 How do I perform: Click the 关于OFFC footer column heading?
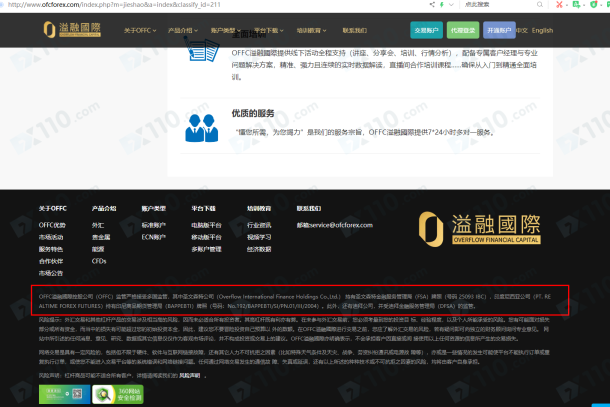click(x=53, y=209)
